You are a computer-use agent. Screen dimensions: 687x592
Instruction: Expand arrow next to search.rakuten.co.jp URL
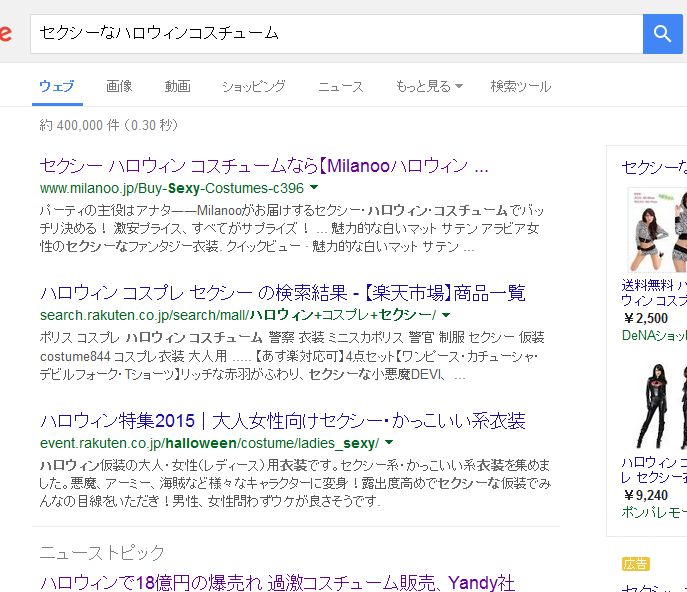click(x=446, y=315)
